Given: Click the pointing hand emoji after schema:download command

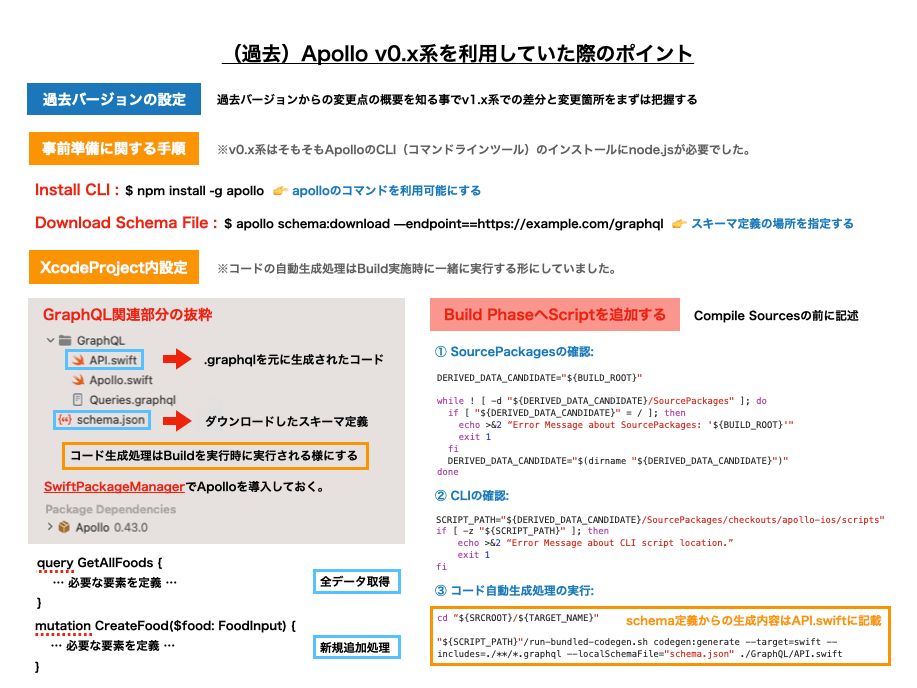Looking at the screenshot, I should coord(679,223).
